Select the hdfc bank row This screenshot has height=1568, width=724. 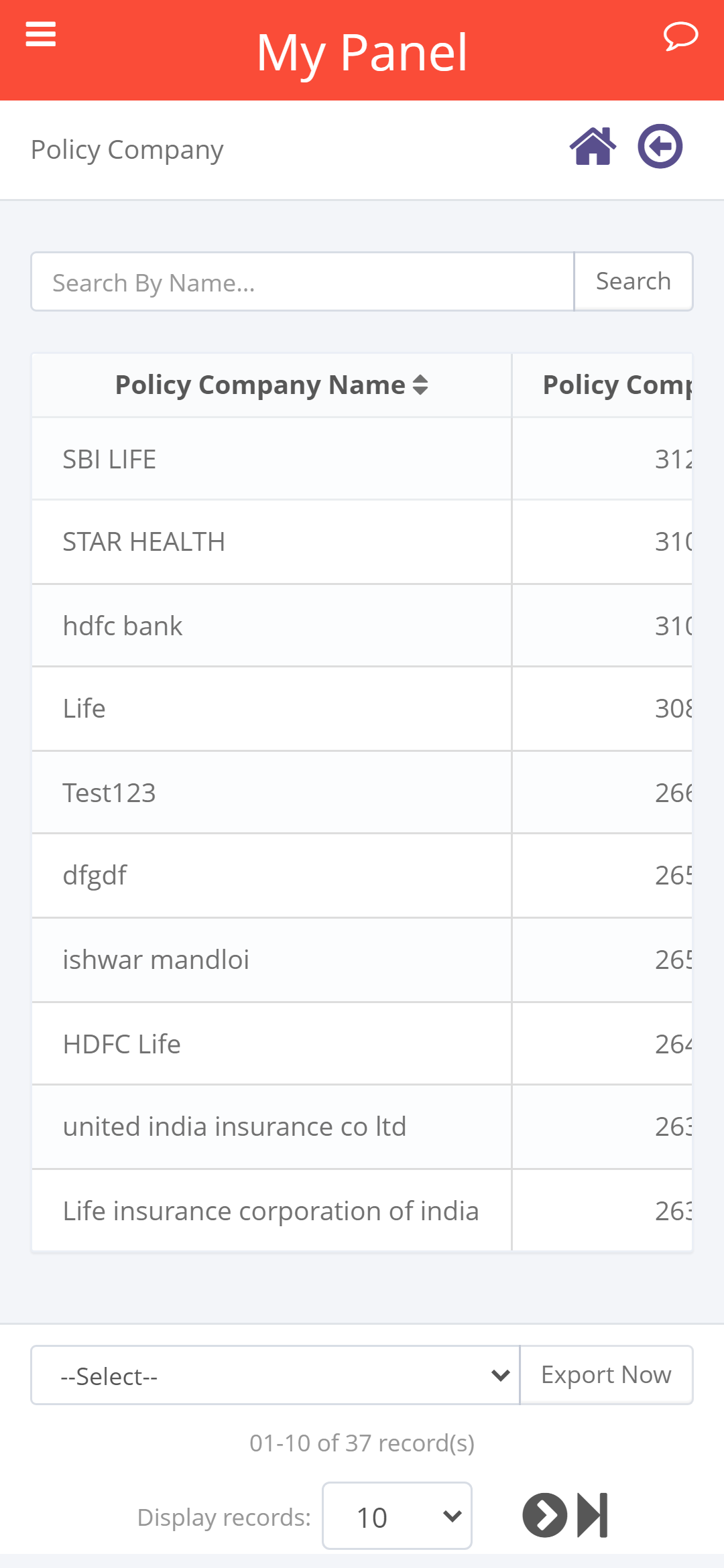(362, 626)
